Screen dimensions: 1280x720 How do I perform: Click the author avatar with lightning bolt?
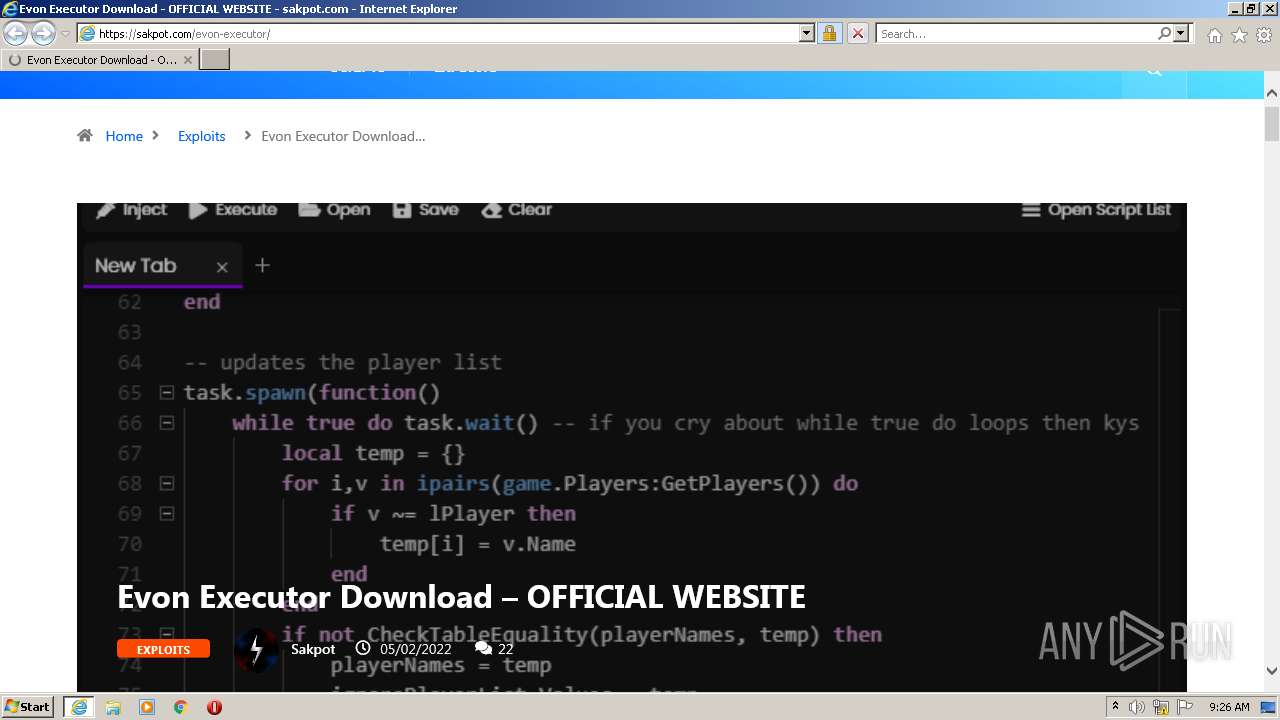[x=256, y=650]
